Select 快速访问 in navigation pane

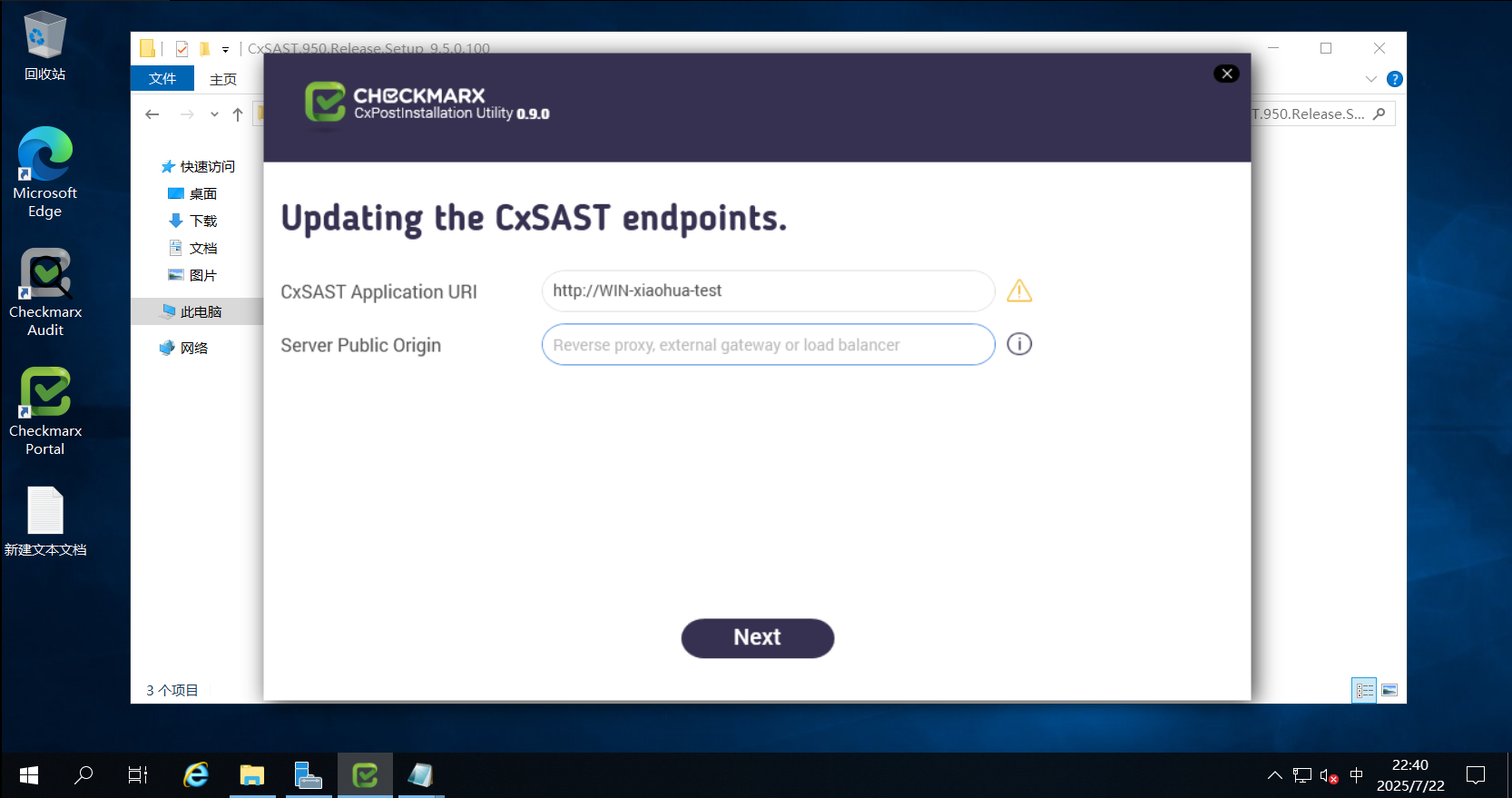[198, 166]
